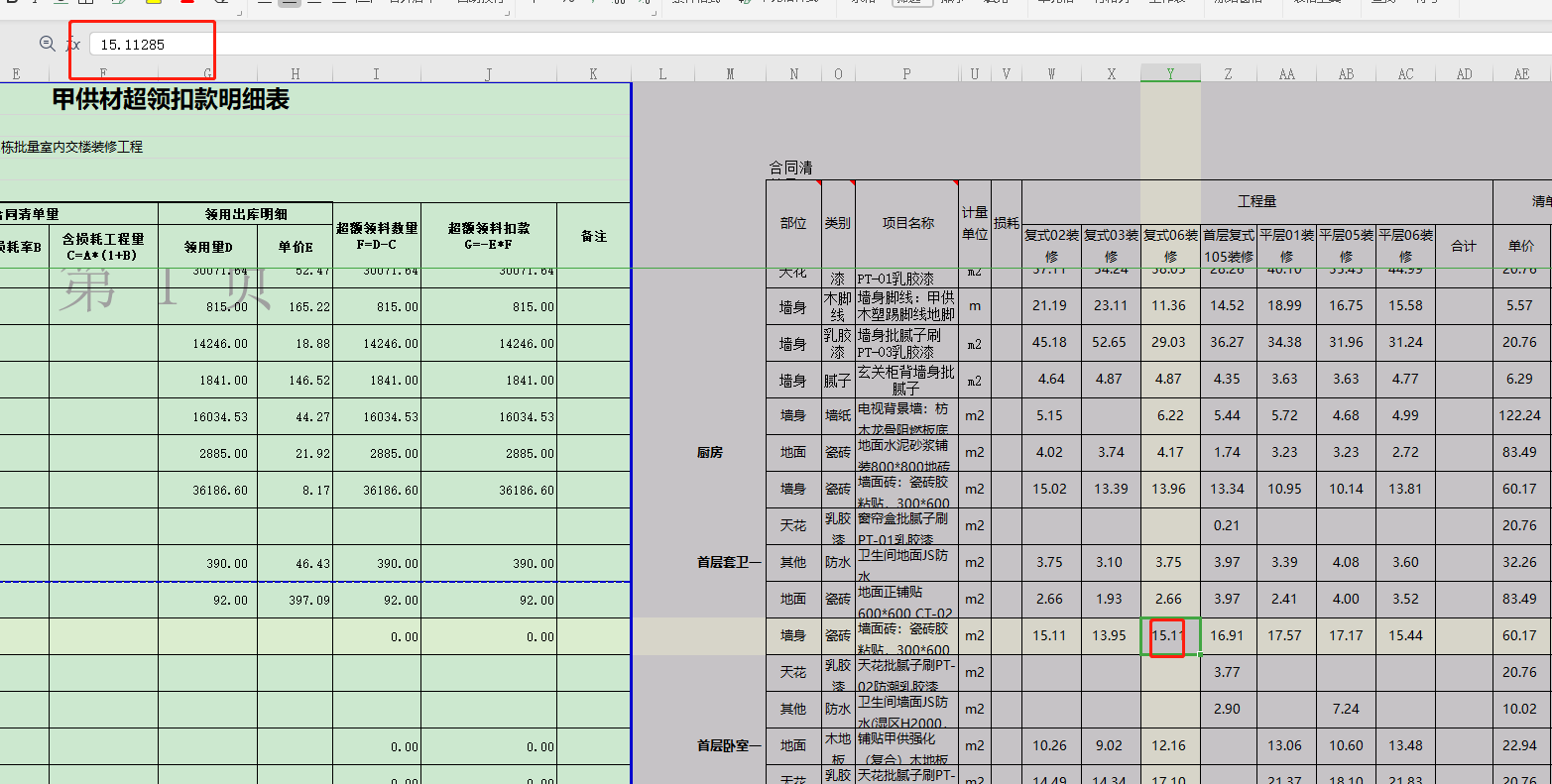The image size is (1552, 784).
Task: Click the 含损耗工程量 C=A*(1+B) header
Action: pyautogui.click(x=103, y=247)
